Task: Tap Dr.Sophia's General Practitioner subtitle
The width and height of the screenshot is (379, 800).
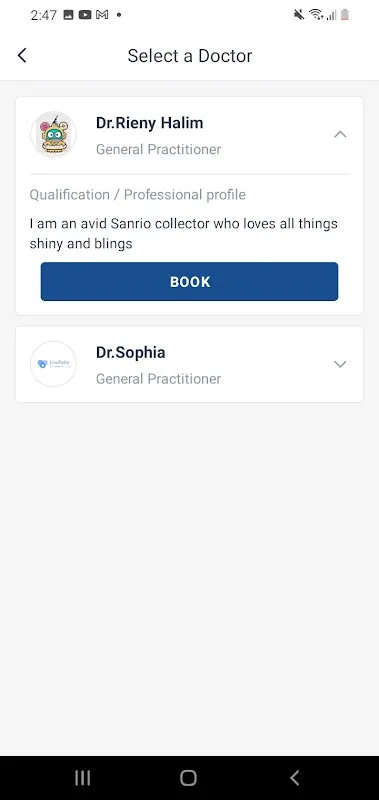Action: (x=159, y=379)
